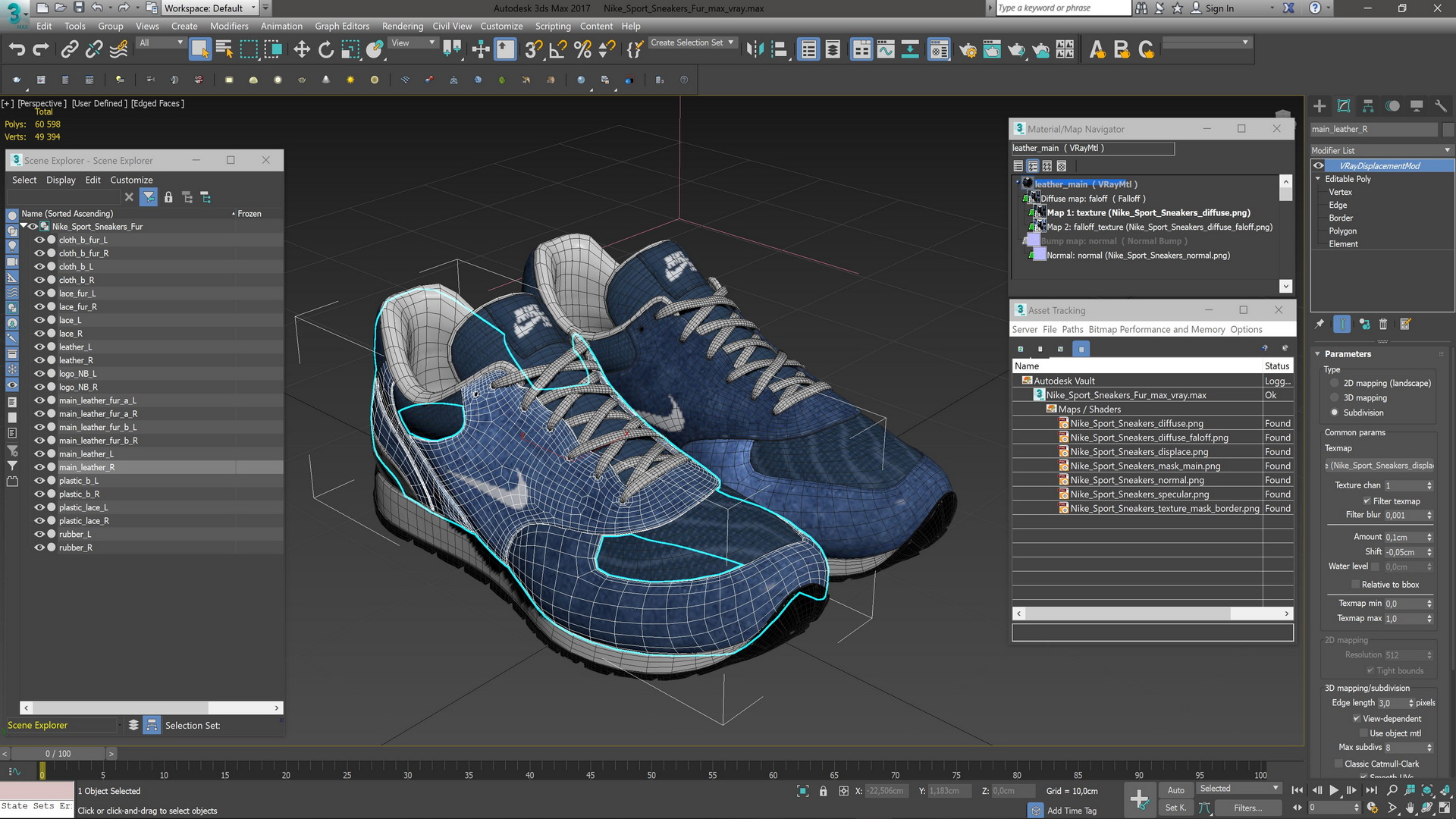
Task: Click the Selection Lock toggle in status bar
Action: pyautogui.click(x=823, y=791)
